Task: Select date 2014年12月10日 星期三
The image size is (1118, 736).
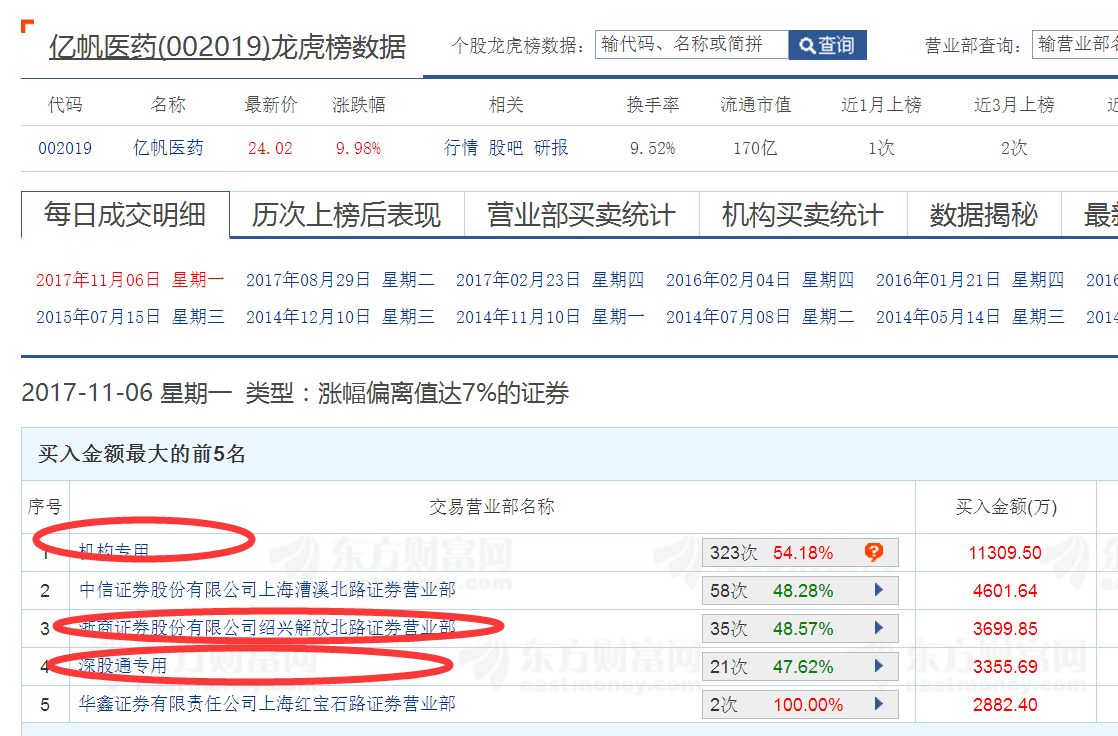Action: pos(340,317)
